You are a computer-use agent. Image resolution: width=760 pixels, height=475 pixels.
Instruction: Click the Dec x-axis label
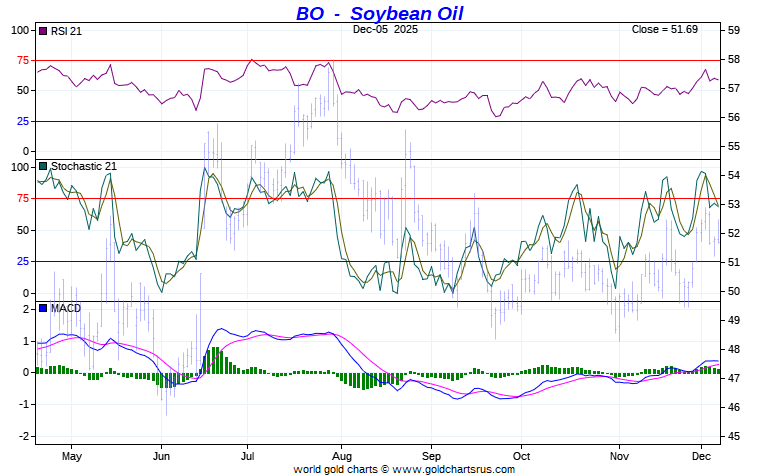click(701, 457)
